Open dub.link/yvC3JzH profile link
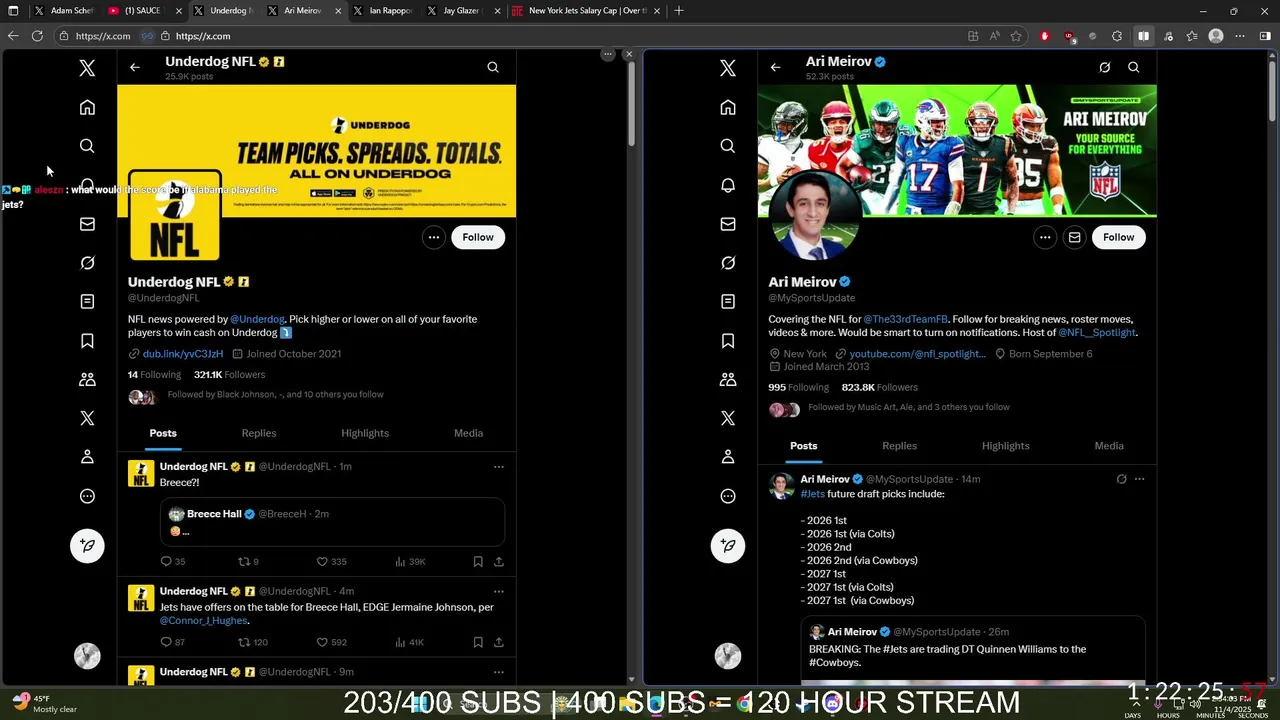The width and height of the screenshot is (1280, 720). click(183, 354)
